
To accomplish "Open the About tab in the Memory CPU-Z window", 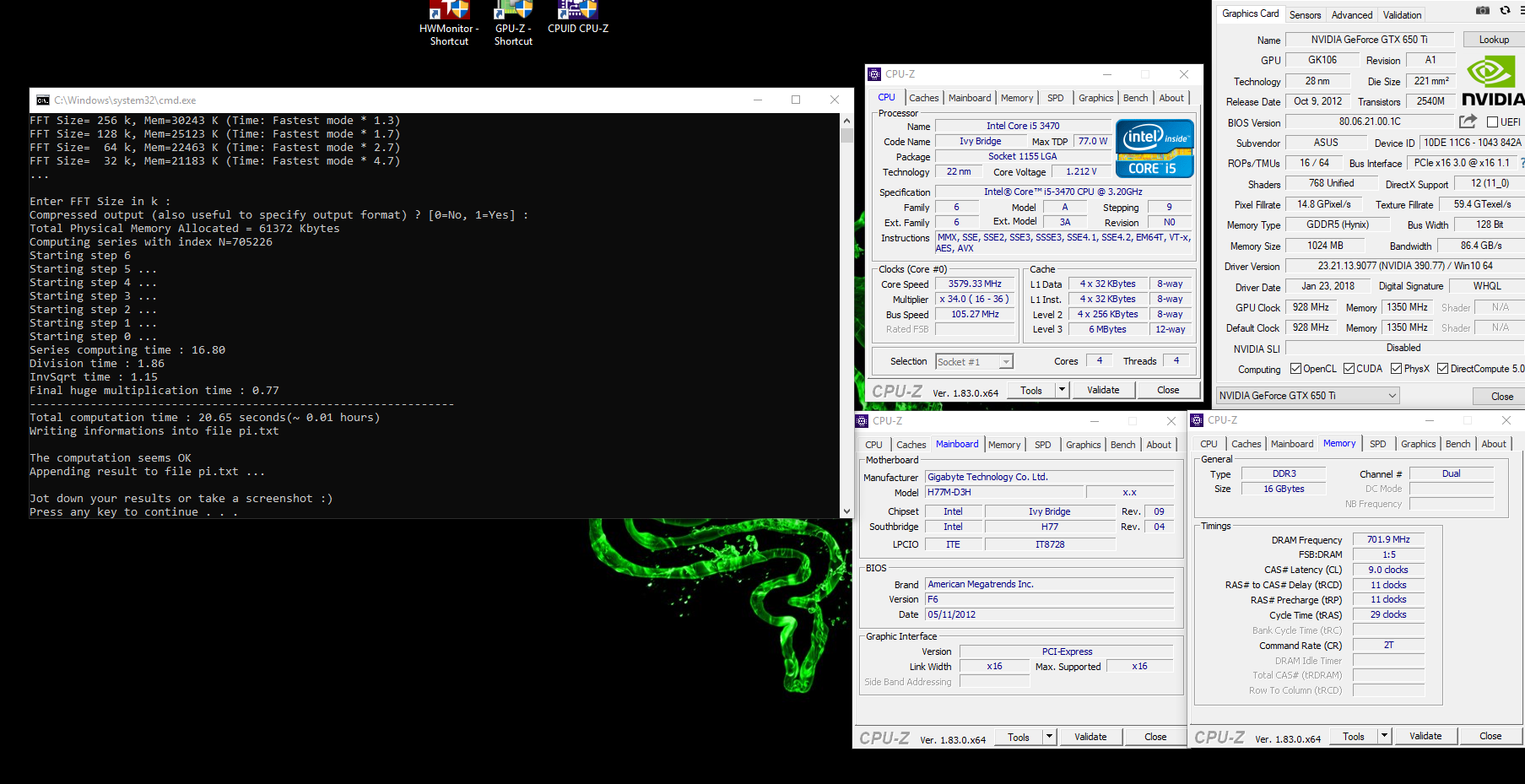I will click(1494, 444).
